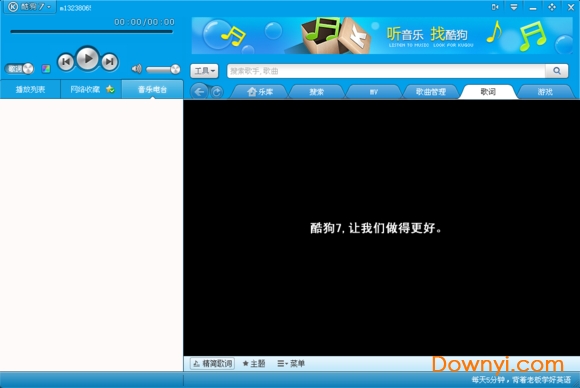Switch to the 播放列表 tab
580x388 pixels.
coord(30,90)
